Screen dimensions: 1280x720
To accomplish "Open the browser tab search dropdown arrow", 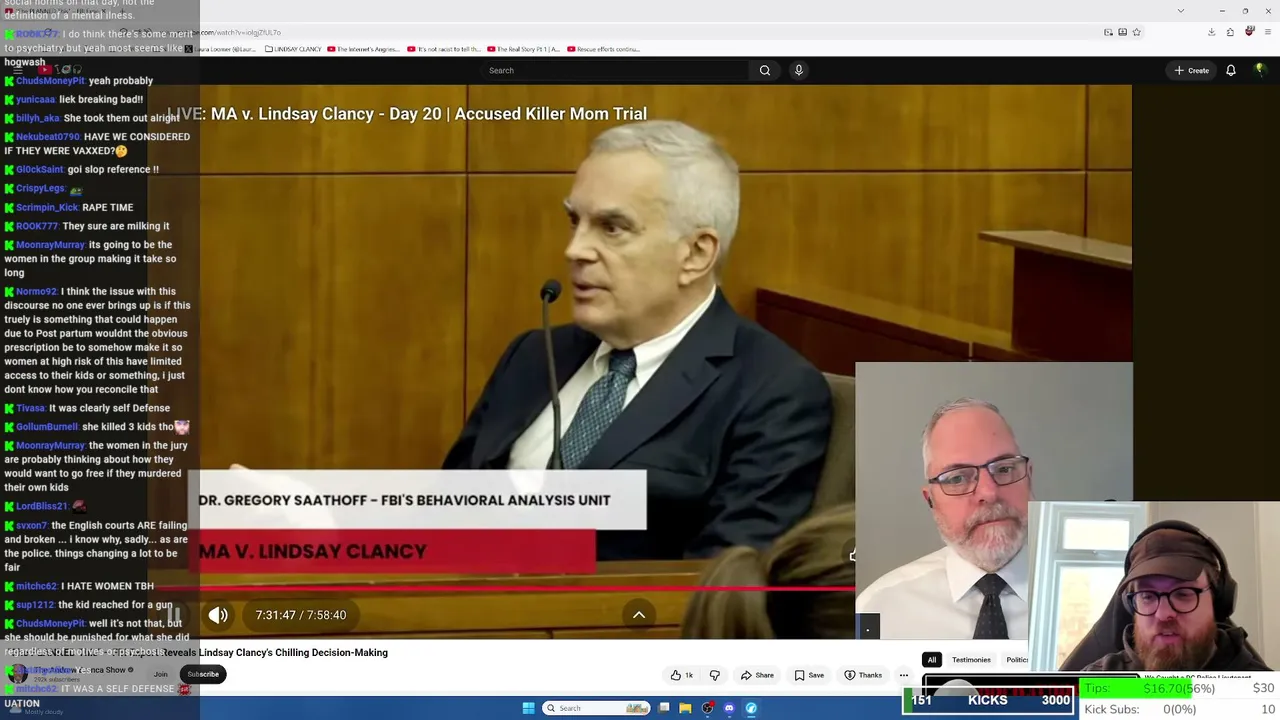I will [1181, 11].
